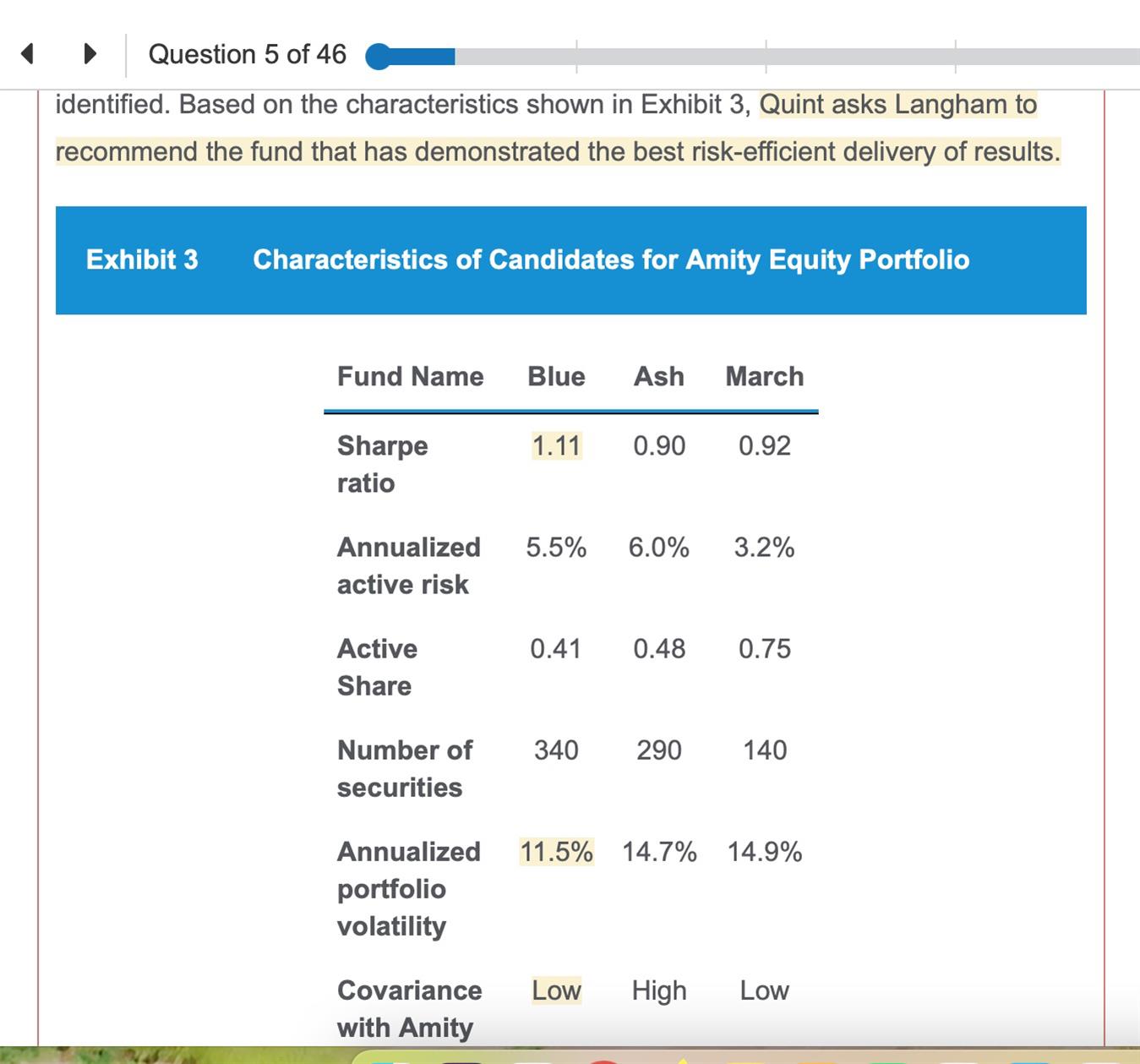The height and width of the screenshot is (1064, 1140).
Task: Click the highlighted "Quint asks Langham to" text
Action: (897, 105)
